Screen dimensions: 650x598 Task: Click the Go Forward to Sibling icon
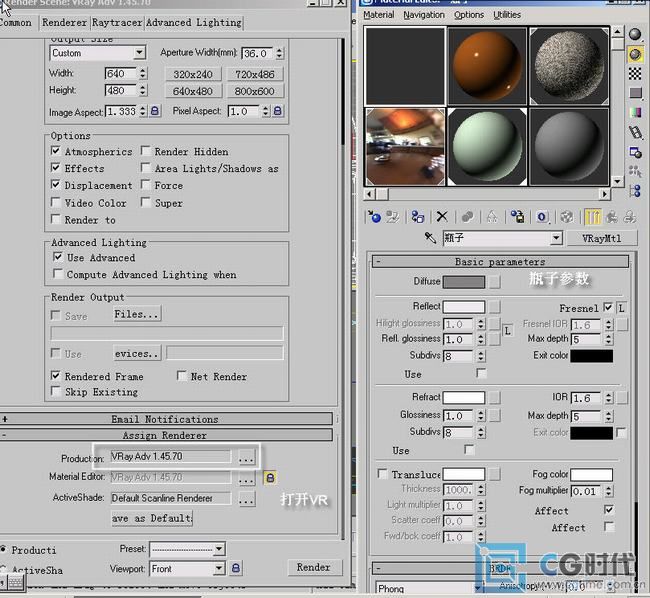630,217
